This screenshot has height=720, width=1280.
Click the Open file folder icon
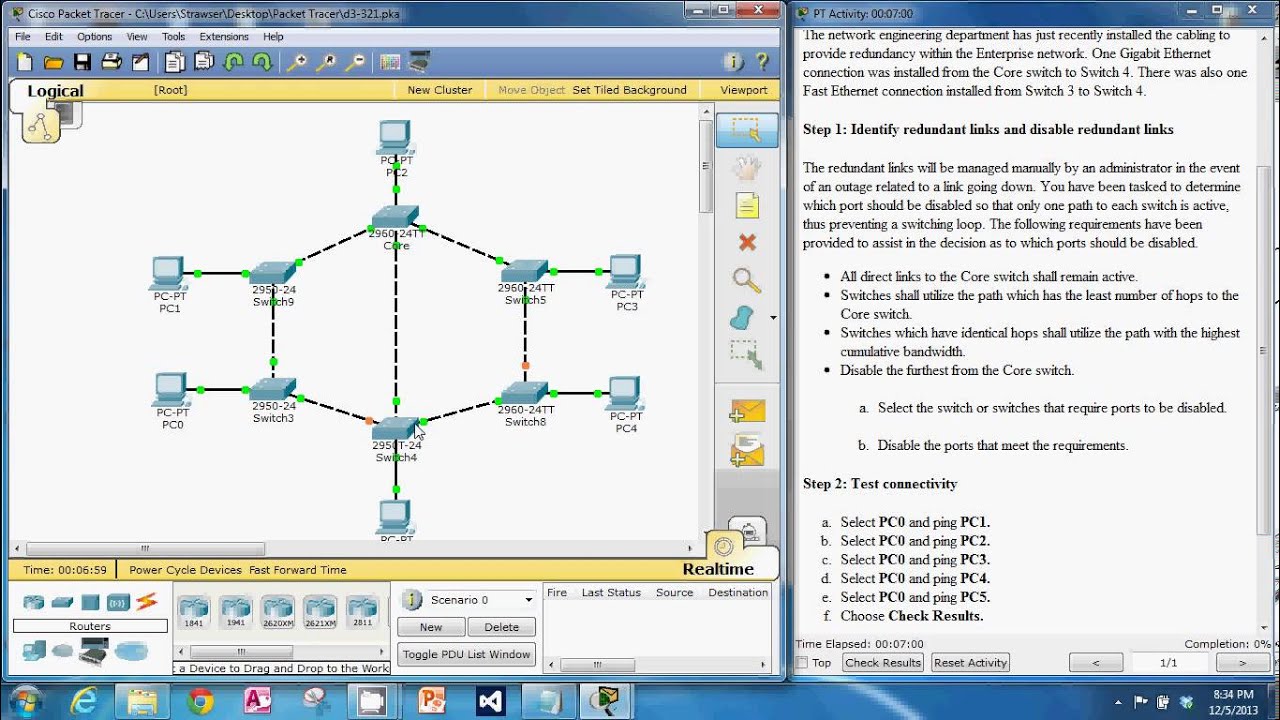click(x=53, y=62)
